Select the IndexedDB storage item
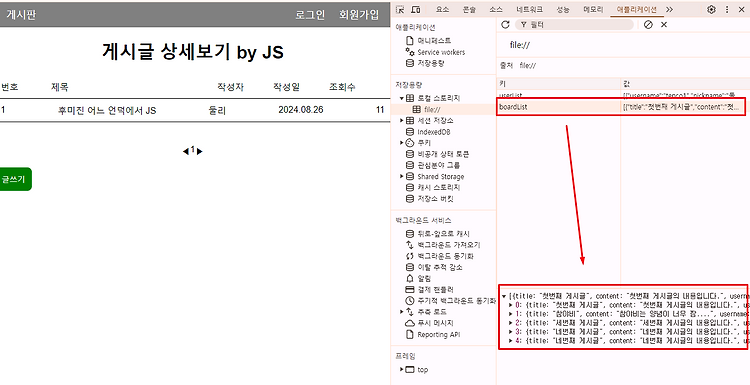 coord(428,132)
